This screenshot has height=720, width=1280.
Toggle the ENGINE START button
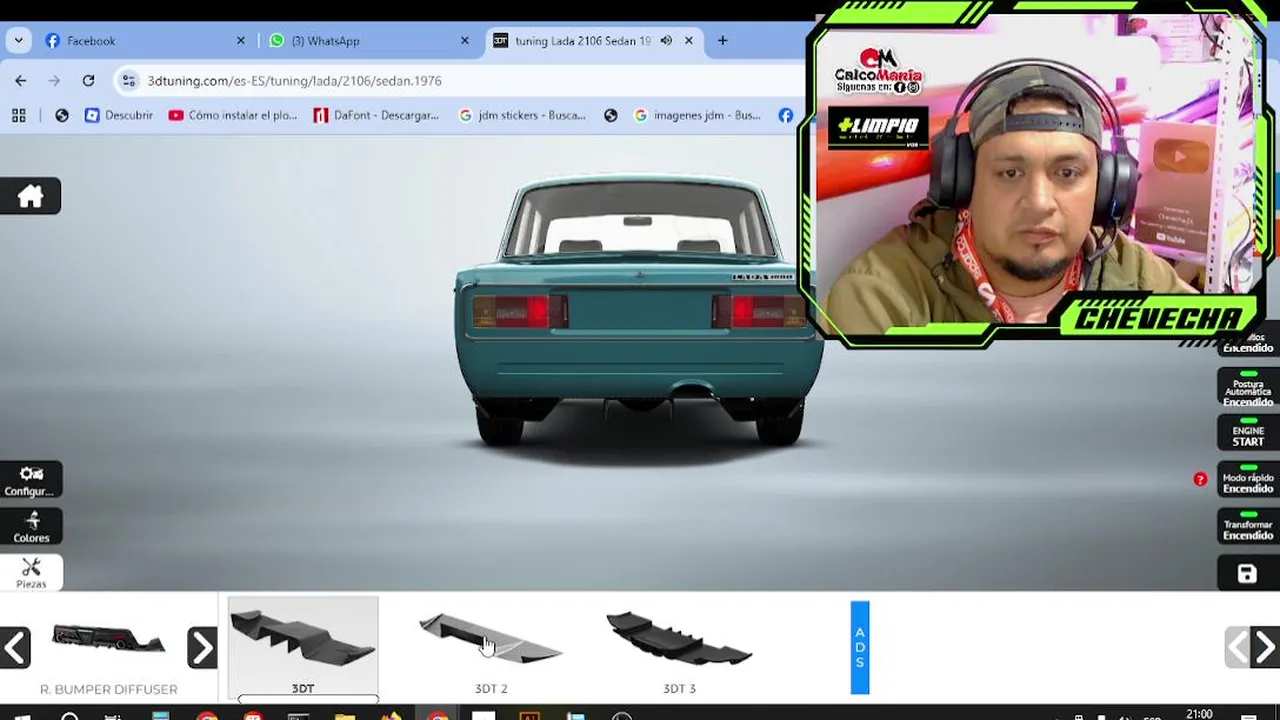(1247, 433)
